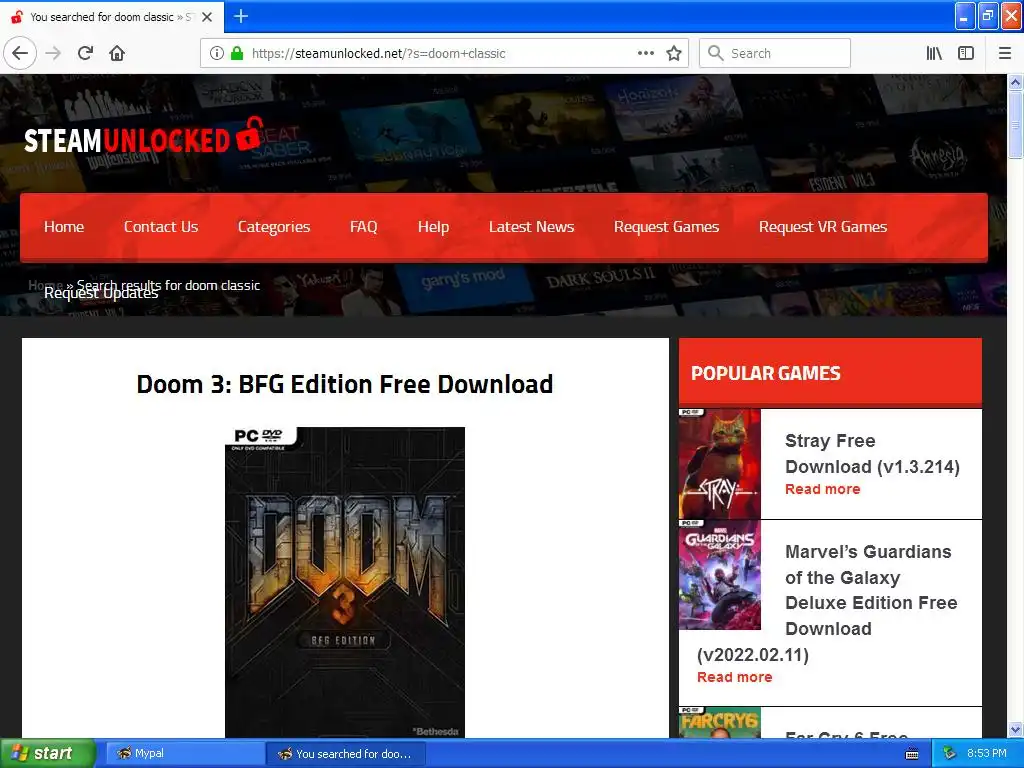Open the Home menu item

[64, 227]
